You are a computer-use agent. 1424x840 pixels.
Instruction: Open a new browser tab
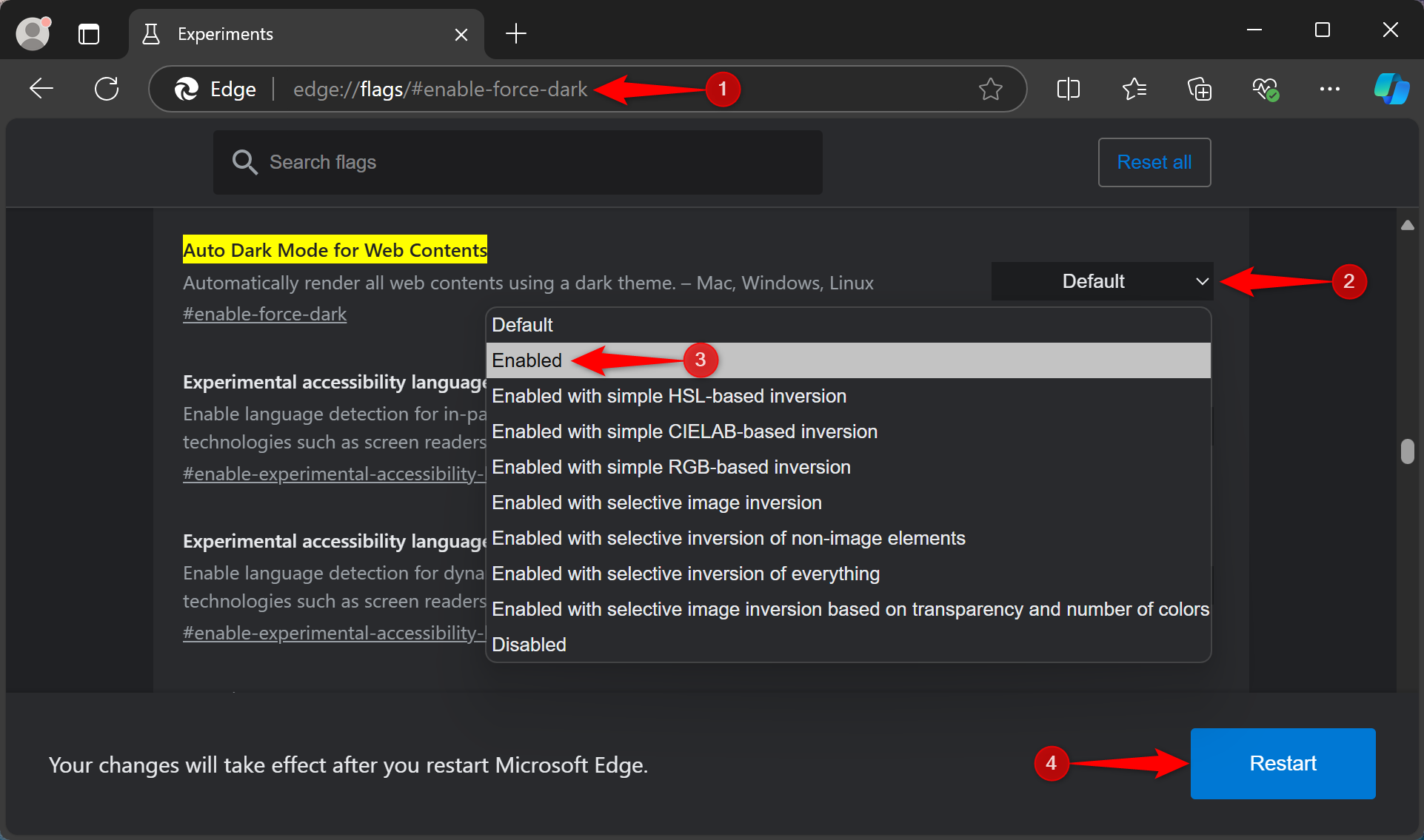516,33
